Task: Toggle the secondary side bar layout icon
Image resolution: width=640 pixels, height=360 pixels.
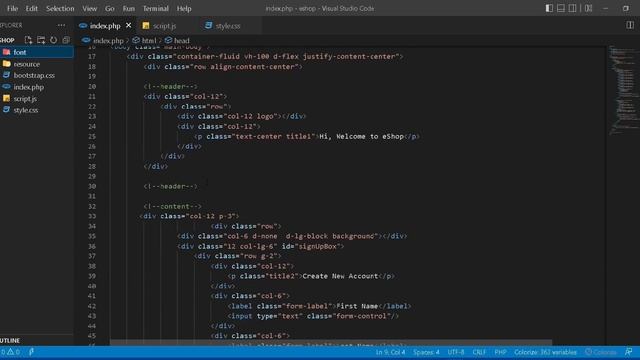Action: tap(572, 8)
